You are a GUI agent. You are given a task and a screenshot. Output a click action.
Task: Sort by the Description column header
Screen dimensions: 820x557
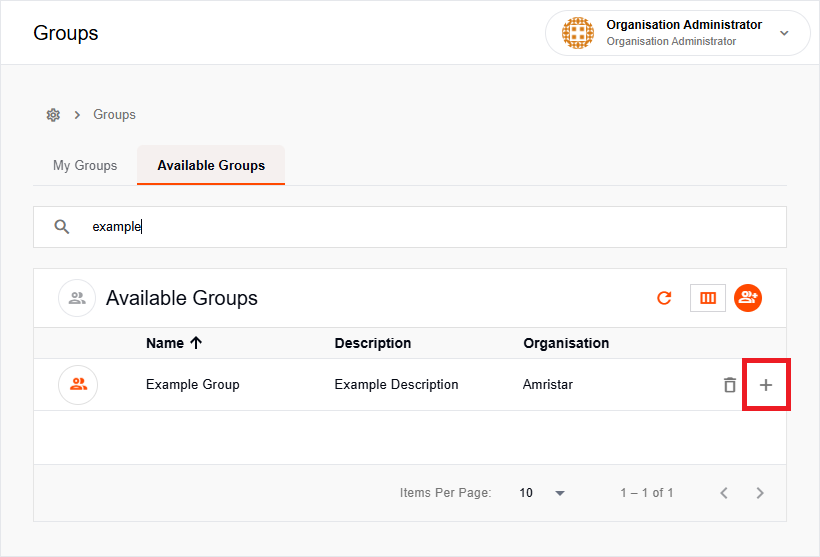click(372, 343)
